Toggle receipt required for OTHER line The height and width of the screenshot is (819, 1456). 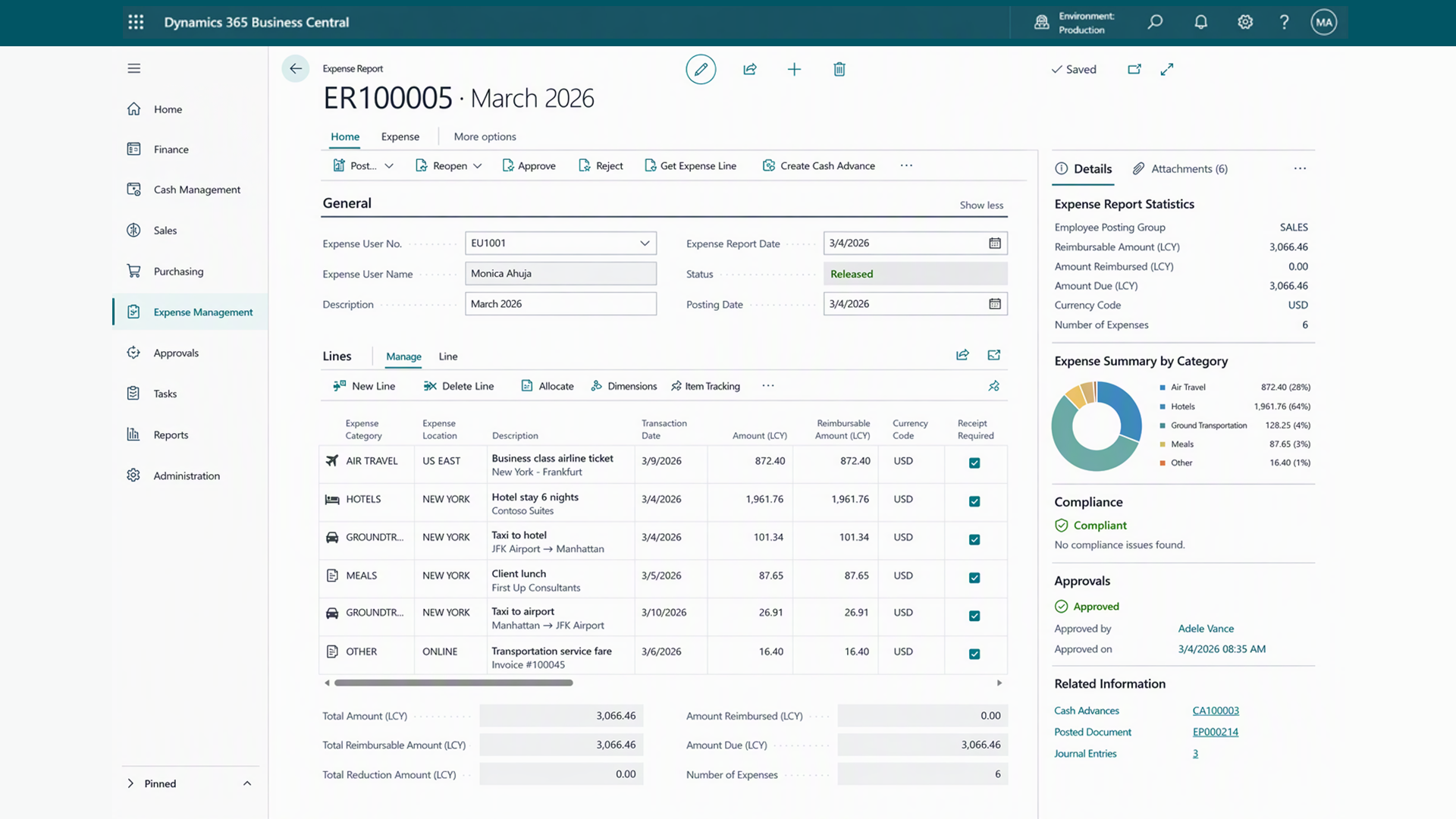coord(974,654)
